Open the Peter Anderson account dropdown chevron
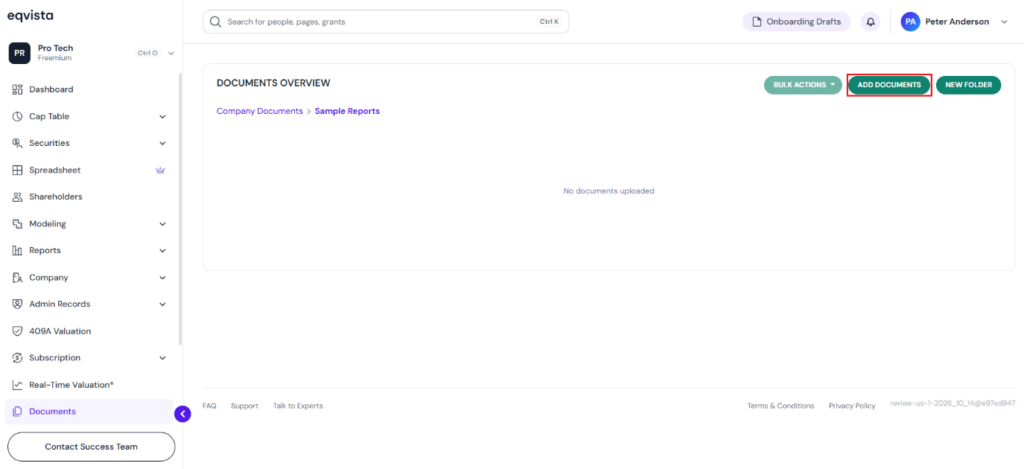The image size is (1024, 469). tap(1004, 22)
